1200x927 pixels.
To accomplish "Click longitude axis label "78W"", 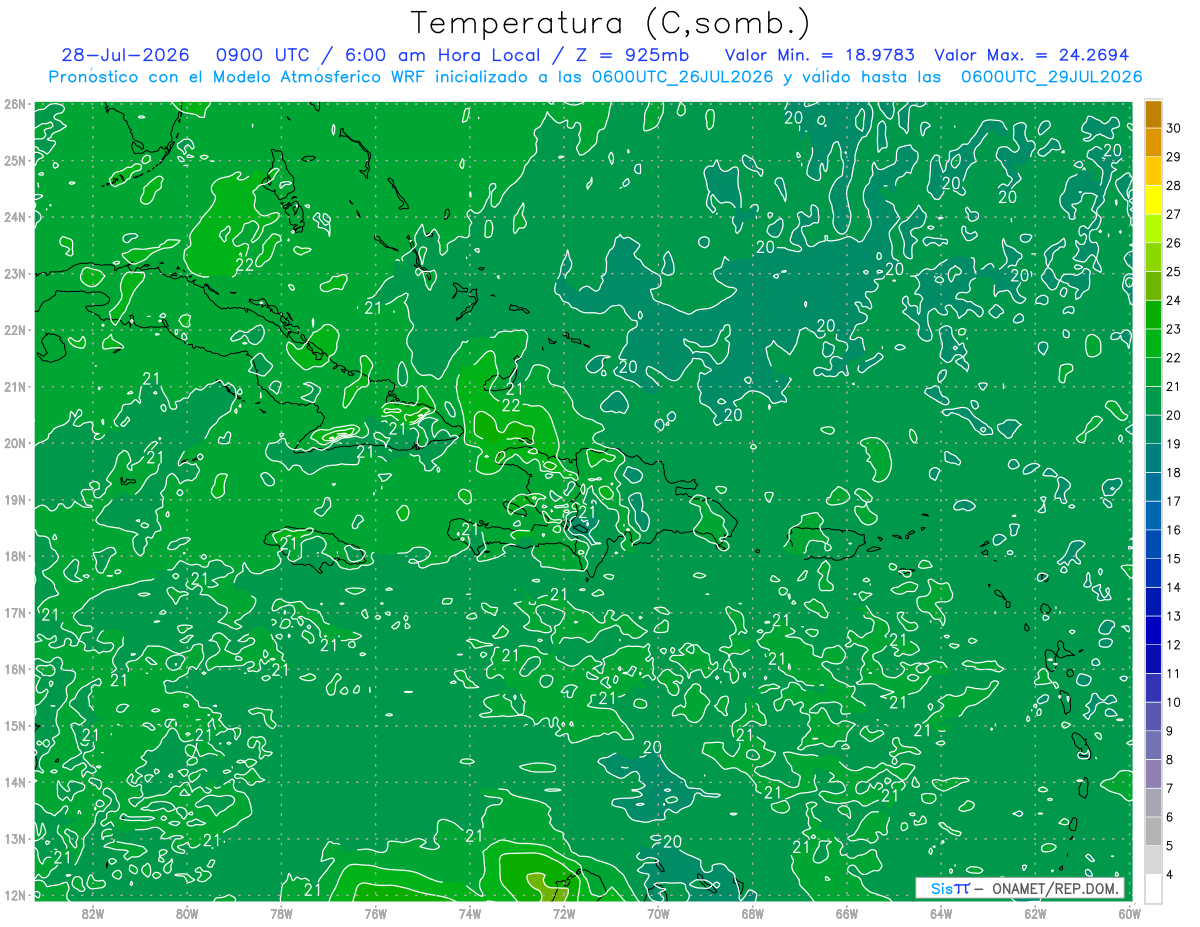I will click(x=281, y=913).
